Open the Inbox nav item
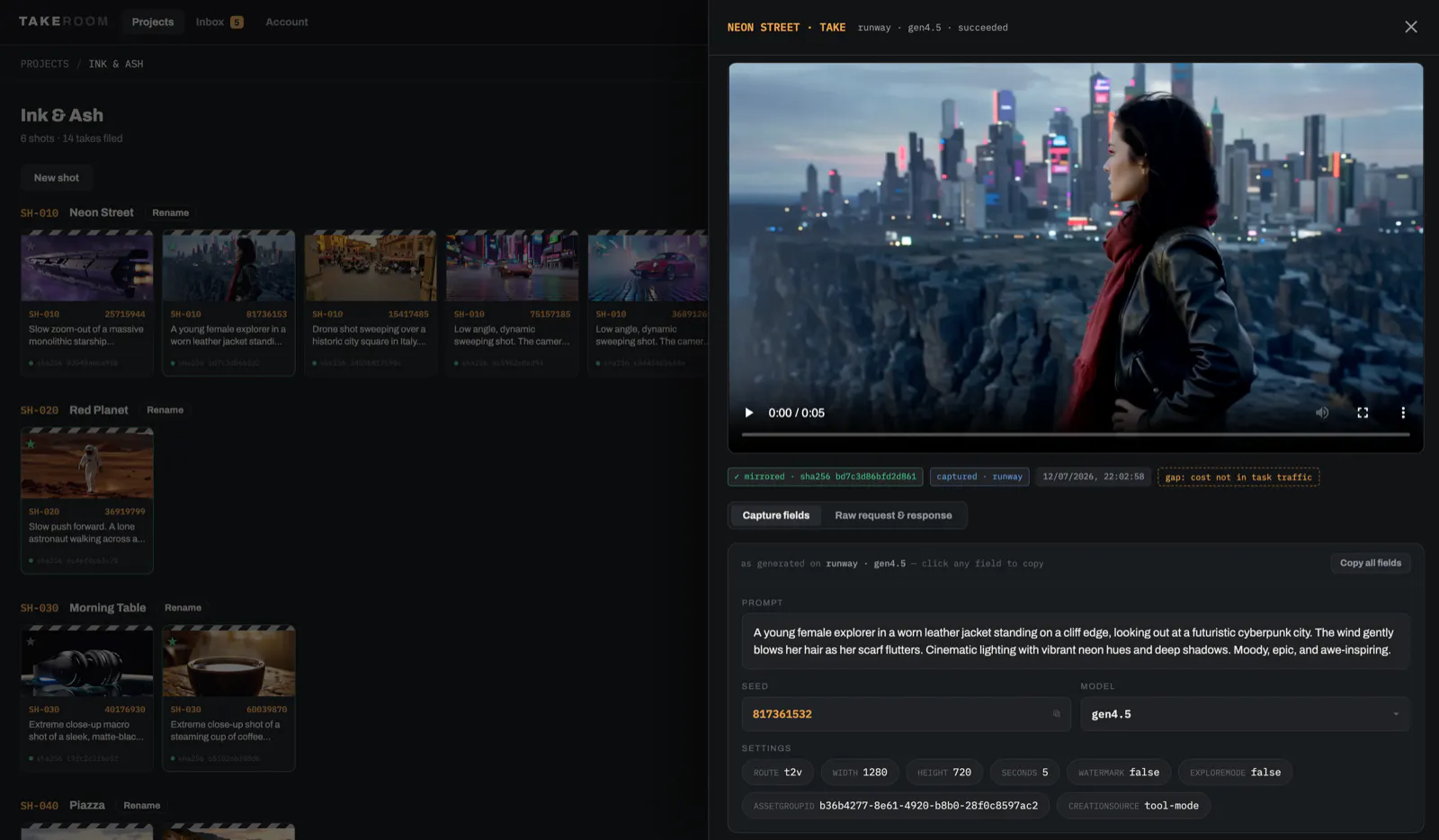Image resolution: width=1439 pixels, height=840 pixels. tap(219, 22)
